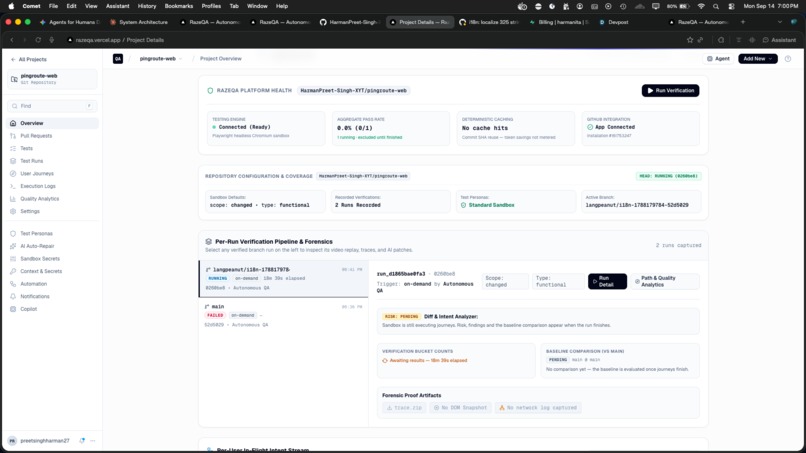The width and height of the screenshot is (806, 453).
Task: Click No network log captured chip
Action: click(x=538, y=408)
